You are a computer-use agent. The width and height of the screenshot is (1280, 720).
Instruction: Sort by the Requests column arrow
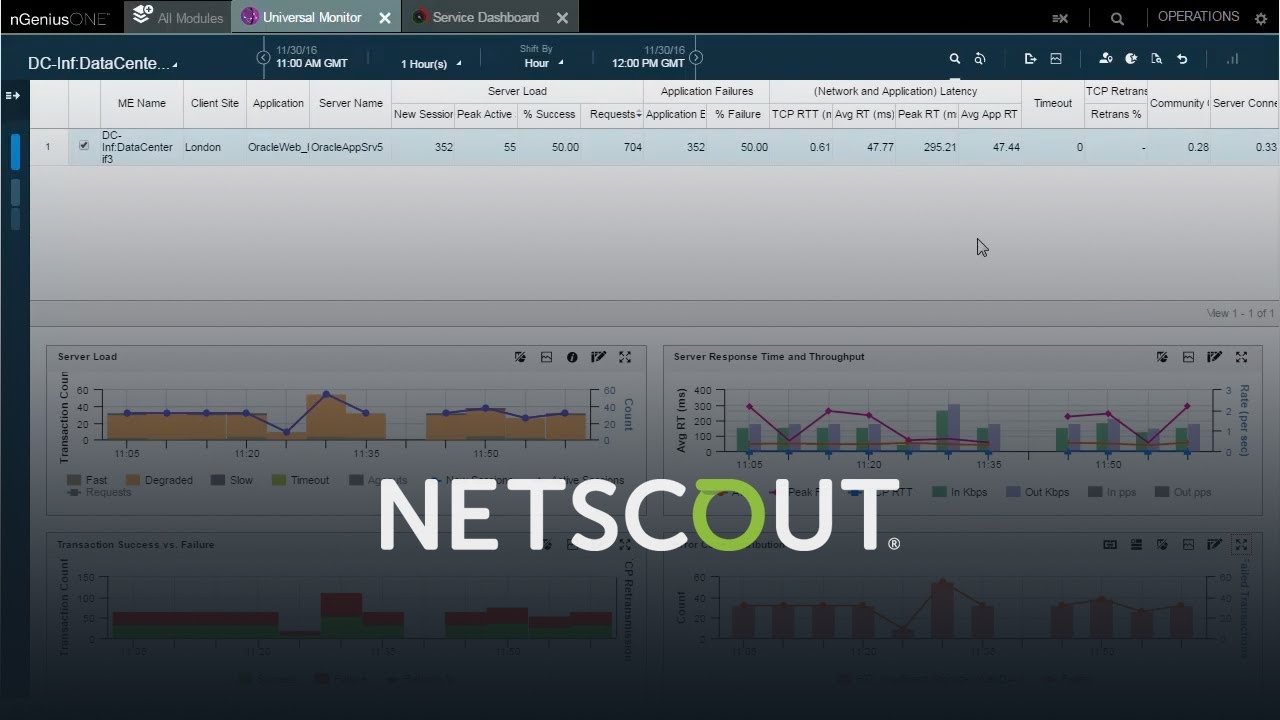coord(639,115)
